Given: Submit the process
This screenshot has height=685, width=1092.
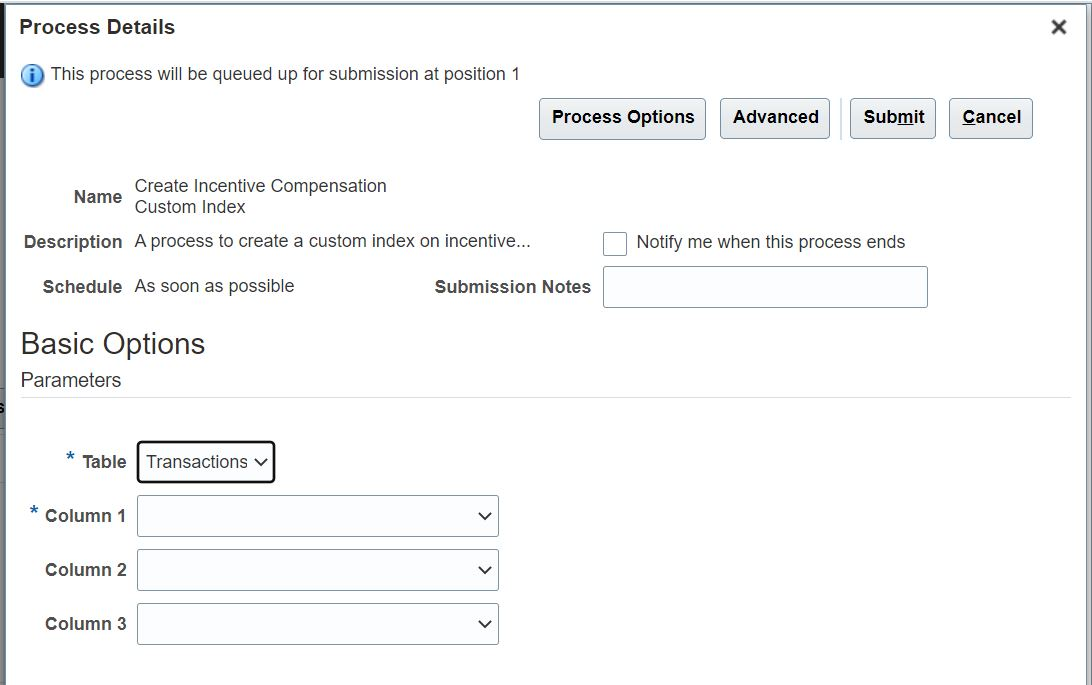Looking at the screenshot, I should (x=893, y=118).
